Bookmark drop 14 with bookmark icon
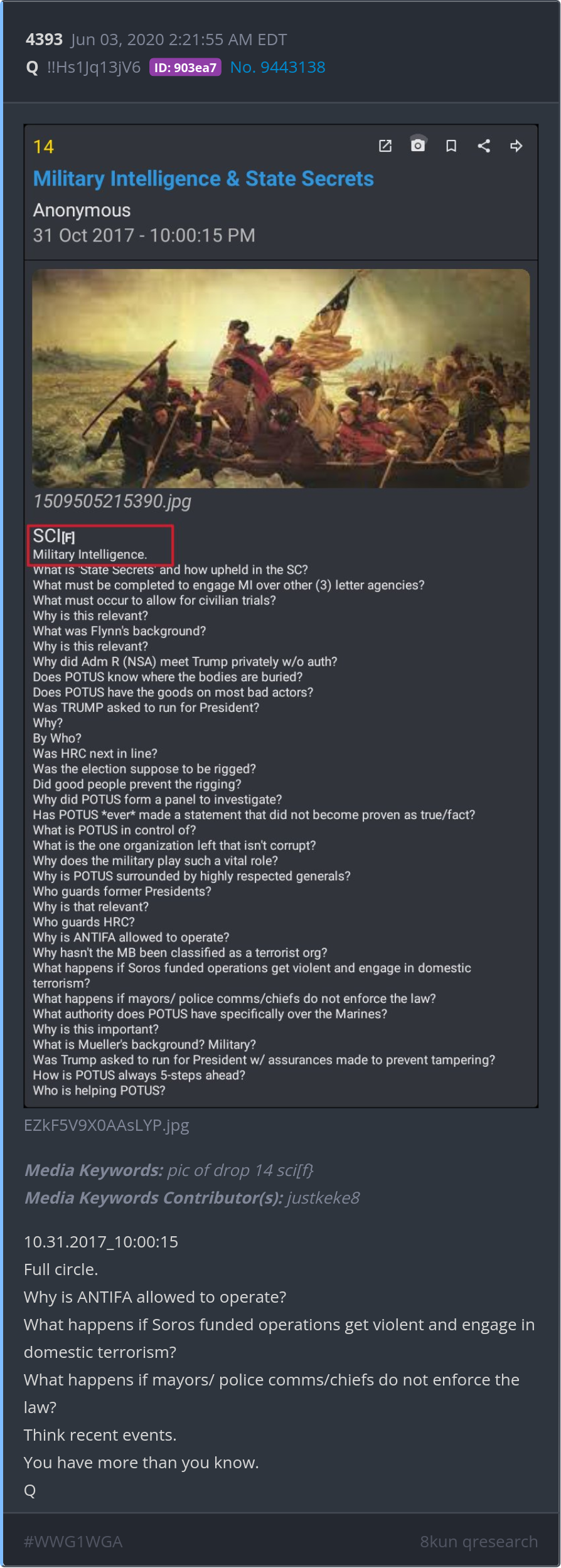 (451, 146)
